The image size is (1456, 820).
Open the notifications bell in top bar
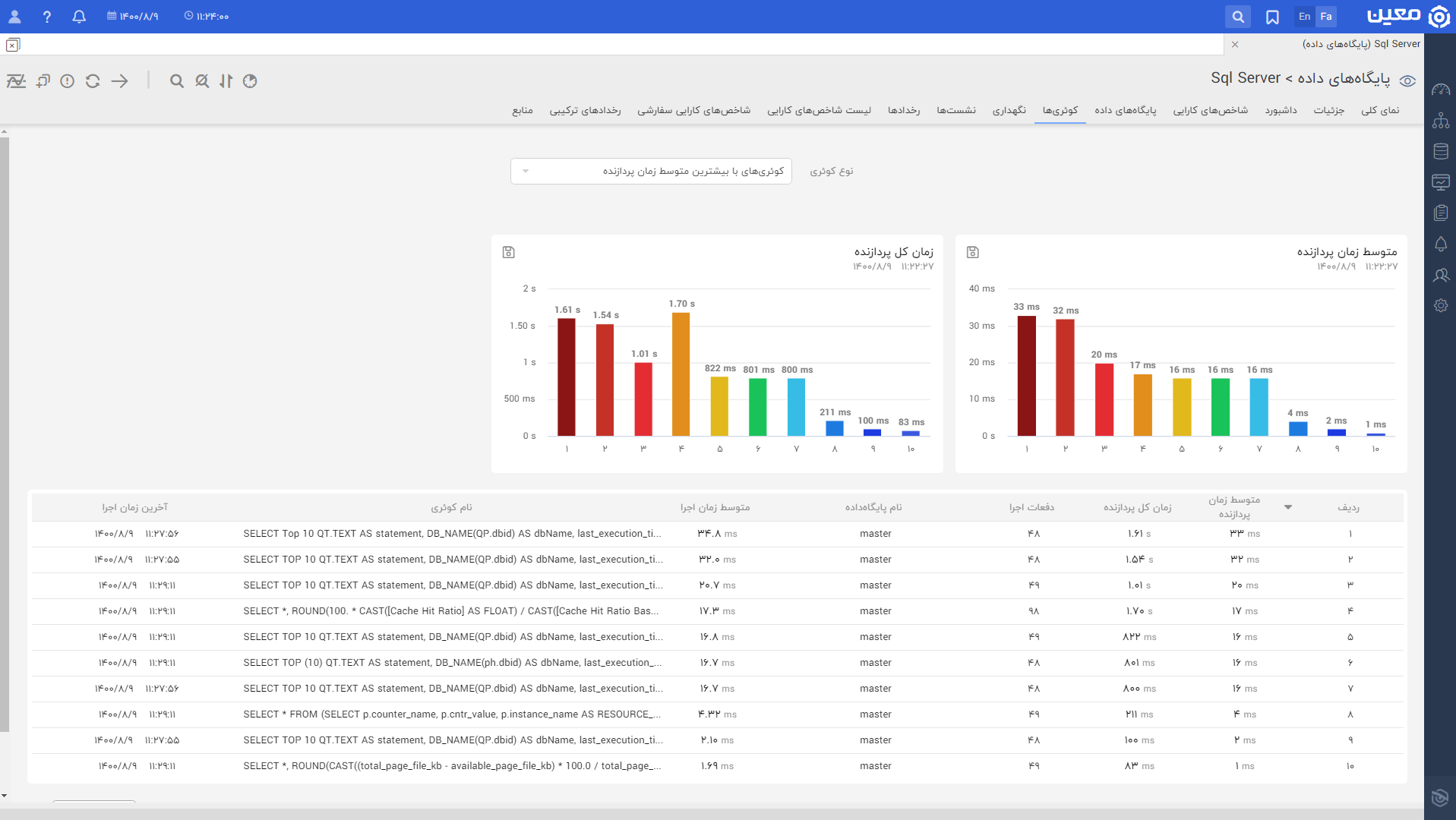(x=79, y=16)
